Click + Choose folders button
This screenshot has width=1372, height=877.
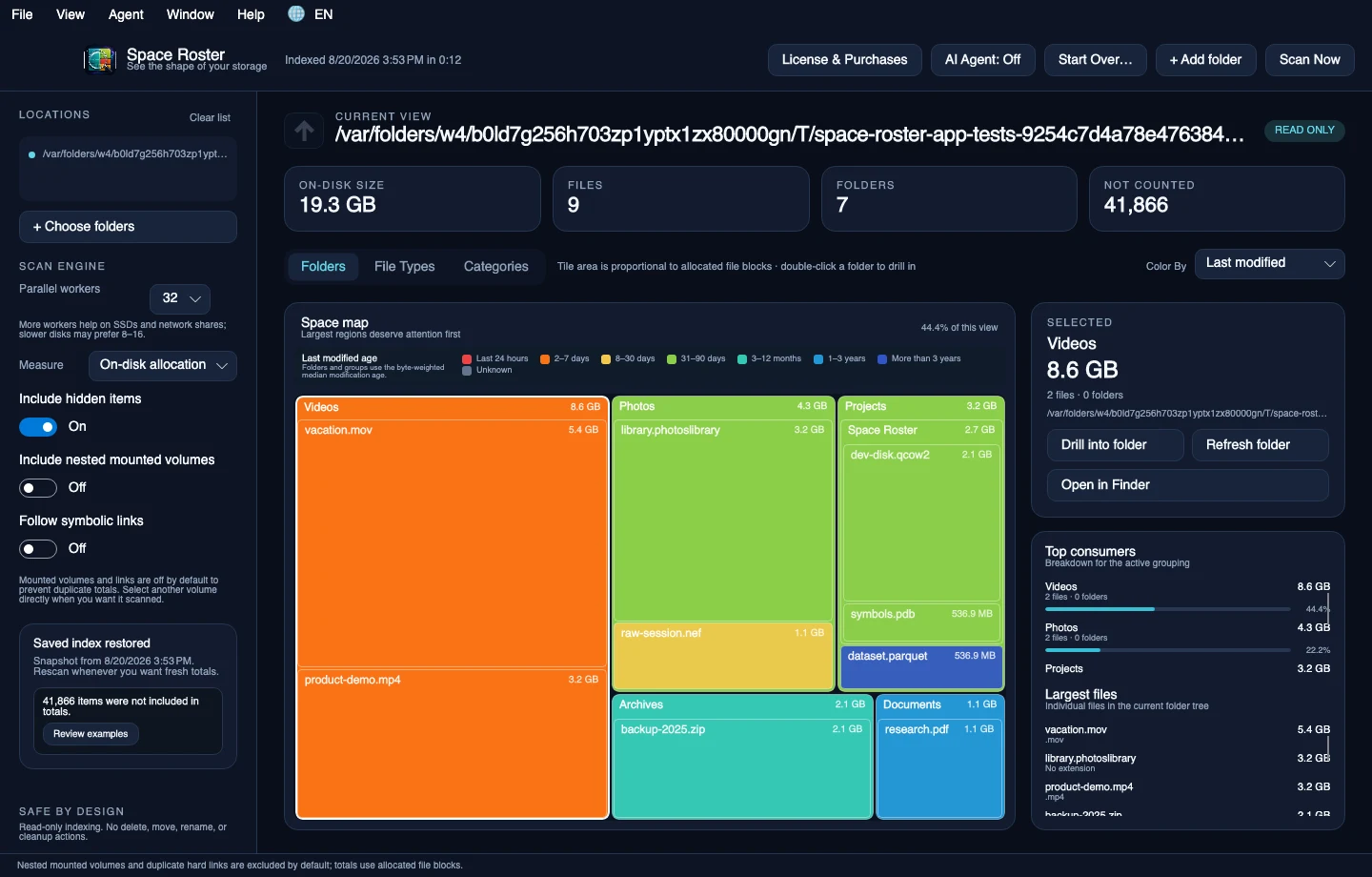(x=128, y=227)
